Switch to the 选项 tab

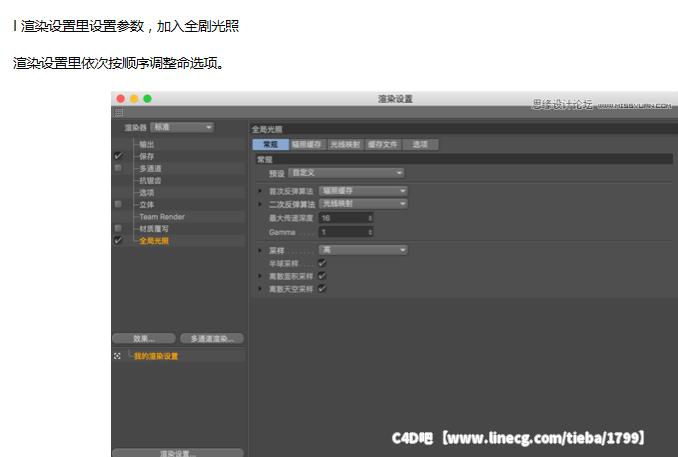(420, 144)
